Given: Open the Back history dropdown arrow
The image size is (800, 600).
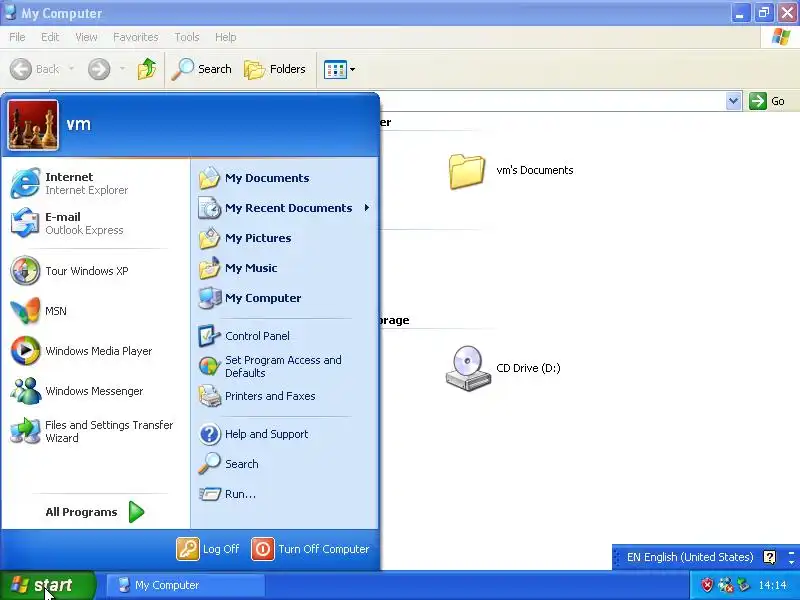Looking at the screenshot, I should 71,68.
